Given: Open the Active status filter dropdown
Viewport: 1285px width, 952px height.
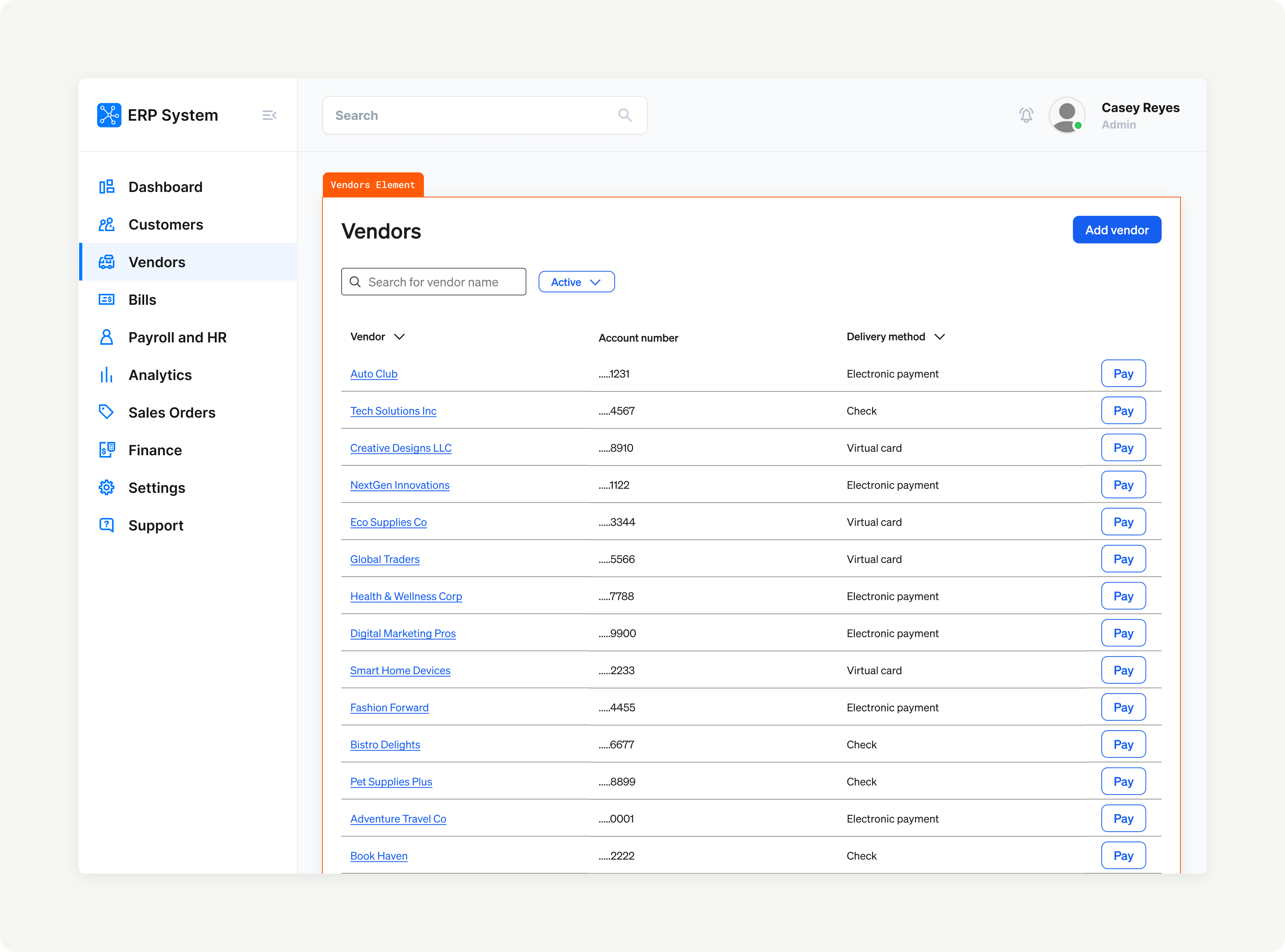Looking at the screenshot, I should [576, 282].
